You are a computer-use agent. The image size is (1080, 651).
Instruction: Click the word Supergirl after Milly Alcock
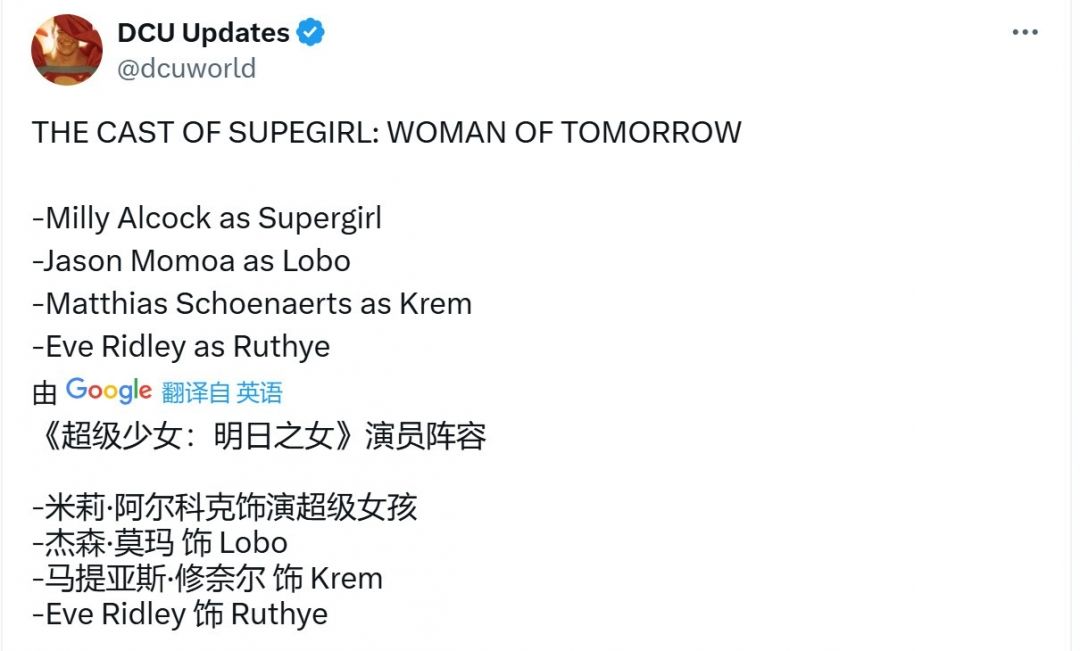tap(320, 218)
